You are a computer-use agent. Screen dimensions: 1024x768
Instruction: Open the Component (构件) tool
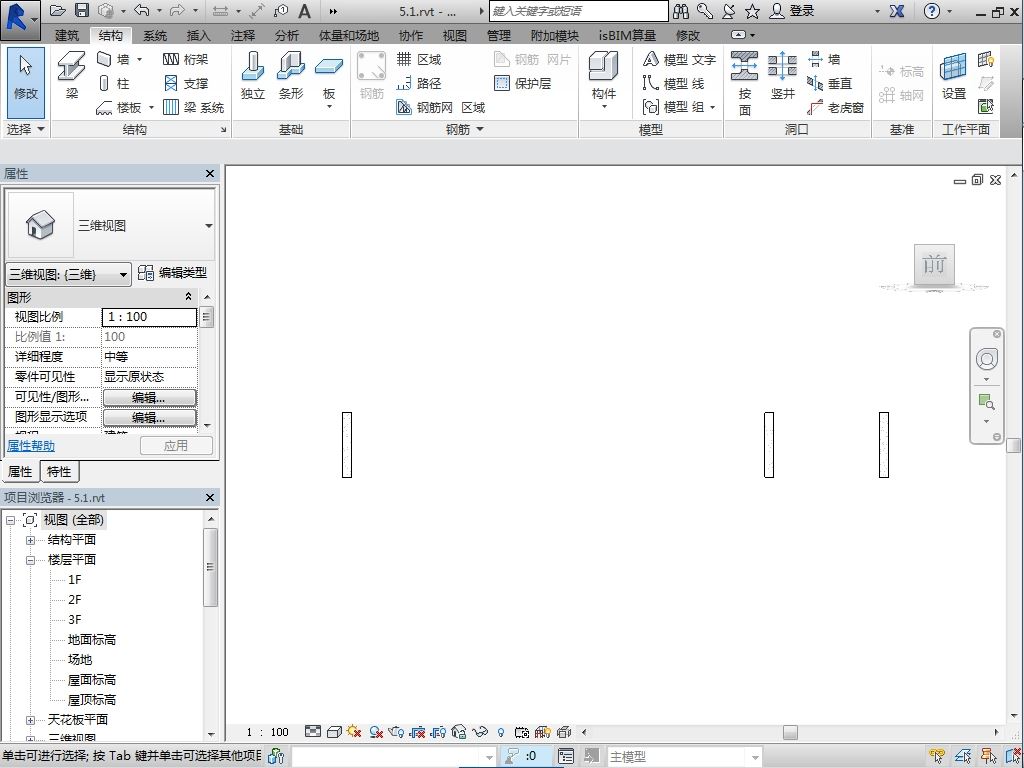point(603,80)
